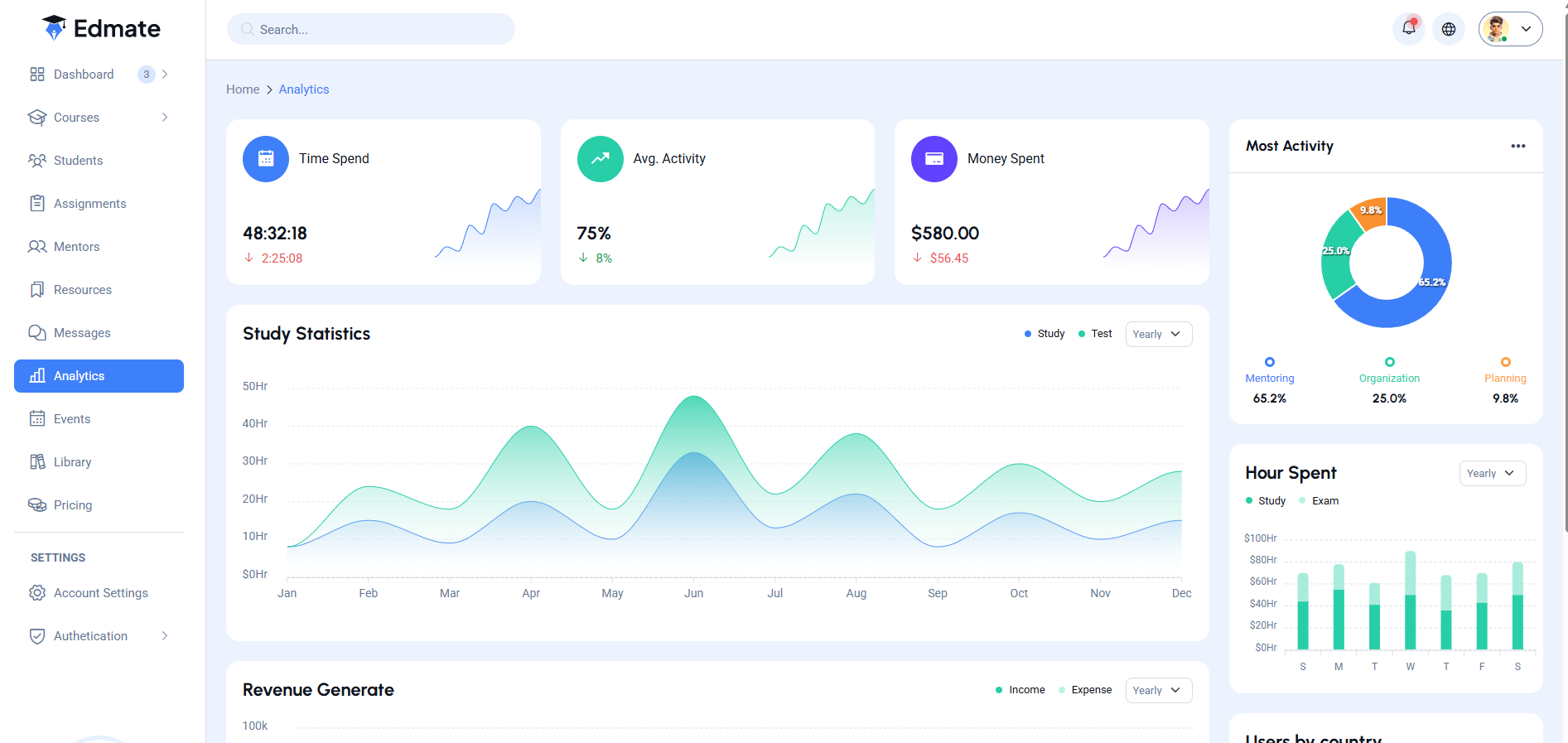Click the Events calendar icon
This screenshot has width=1568, height=743.
click(x=37, y=419)
